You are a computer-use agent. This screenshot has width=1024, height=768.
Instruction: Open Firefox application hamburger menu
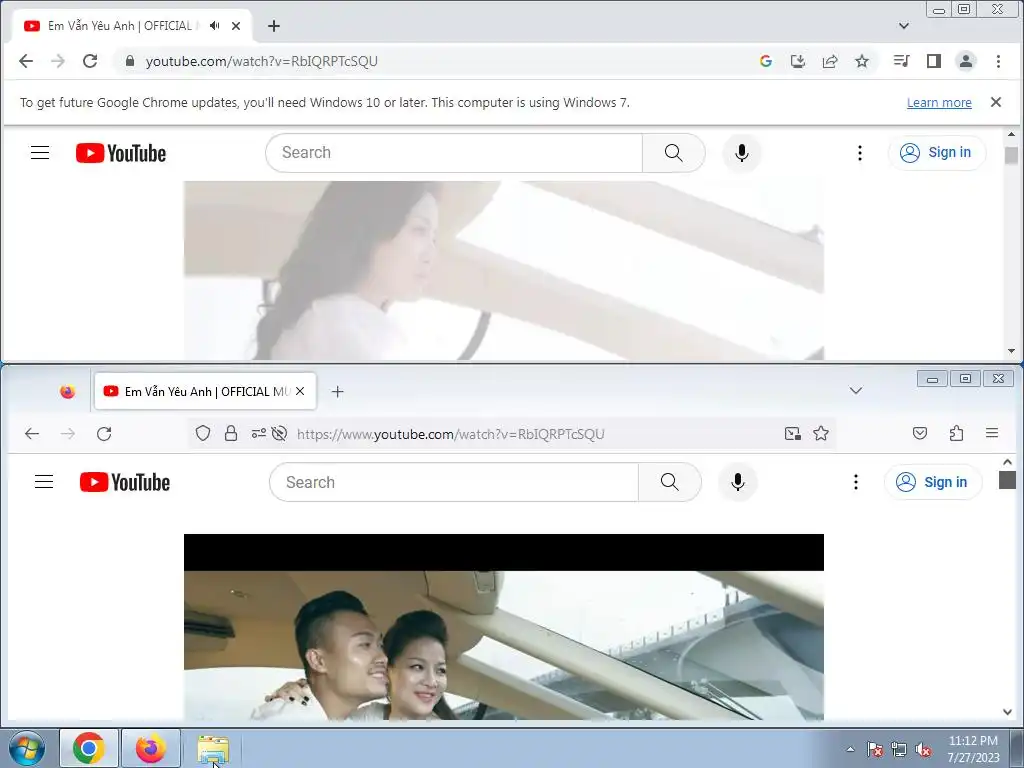pyautogui.click(x=992, y=433)
